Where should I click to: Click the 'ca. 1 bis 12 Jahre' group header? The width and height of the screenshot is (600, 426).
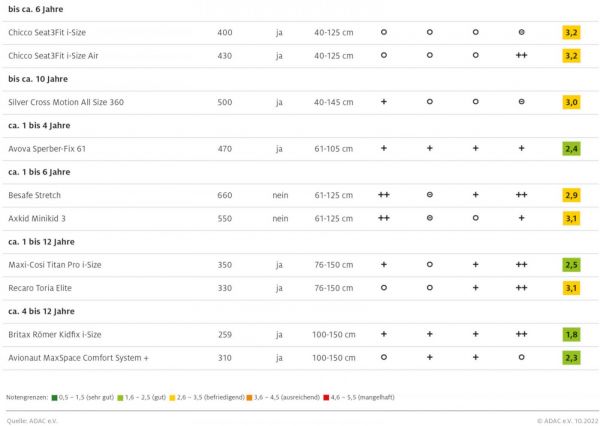pyautogui.click(x=41, y=242)
